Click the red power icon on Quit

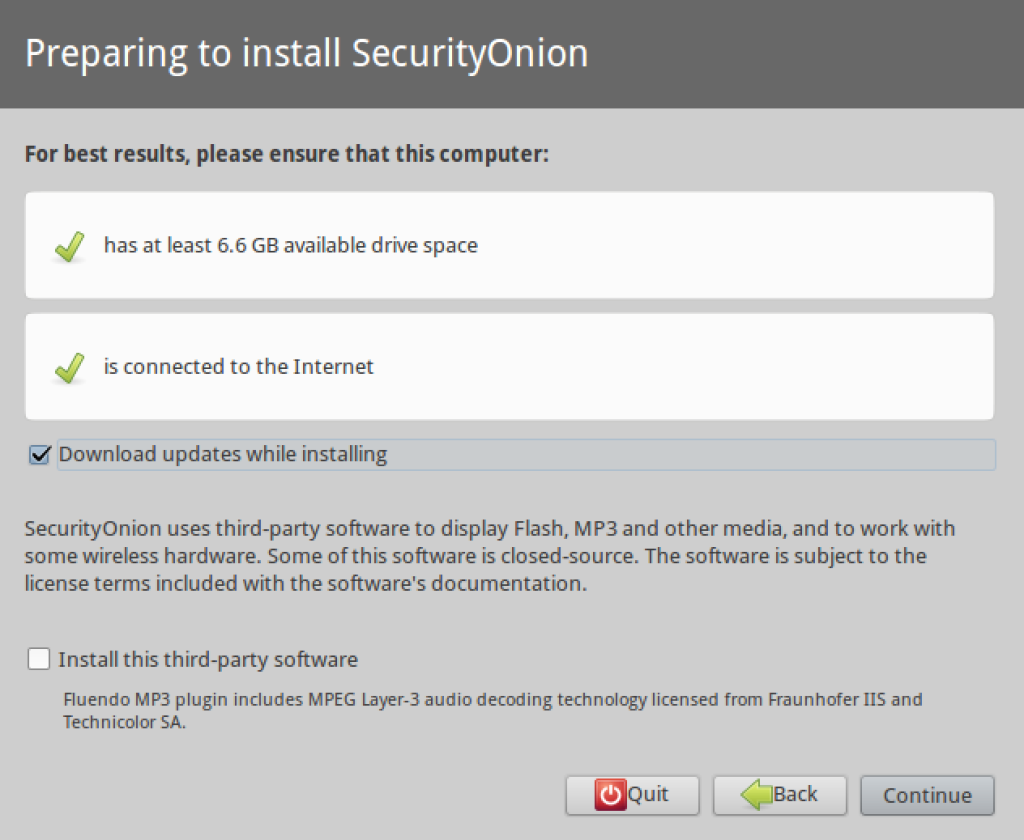pos(609,795)
